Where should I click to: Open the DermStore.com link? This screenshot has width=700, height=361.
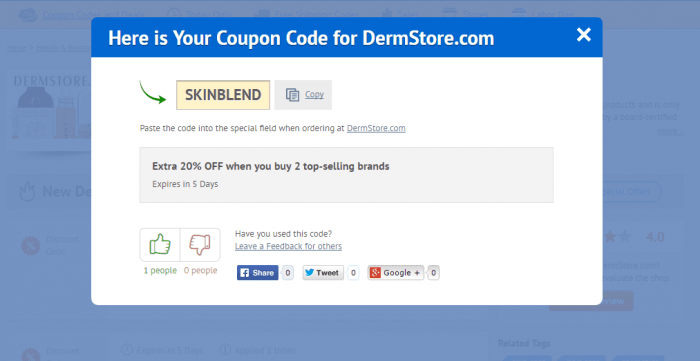click(376, 128)
